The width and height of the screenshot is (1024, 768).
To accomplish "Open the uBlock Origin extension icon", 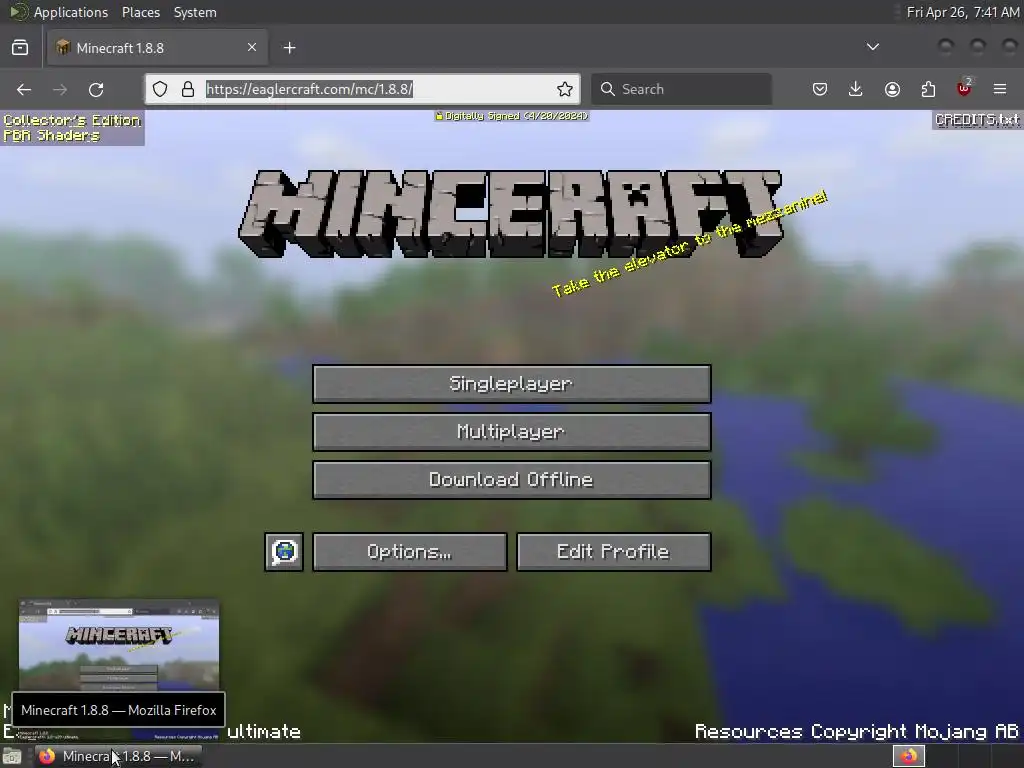I will point(964,89).
